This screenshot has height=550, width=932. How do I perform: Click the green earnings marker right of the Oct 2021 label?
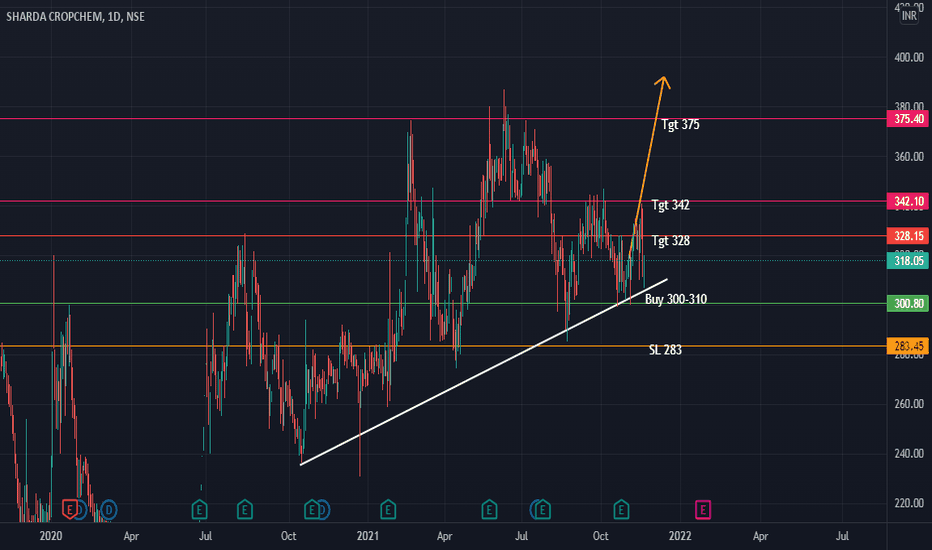621,510
